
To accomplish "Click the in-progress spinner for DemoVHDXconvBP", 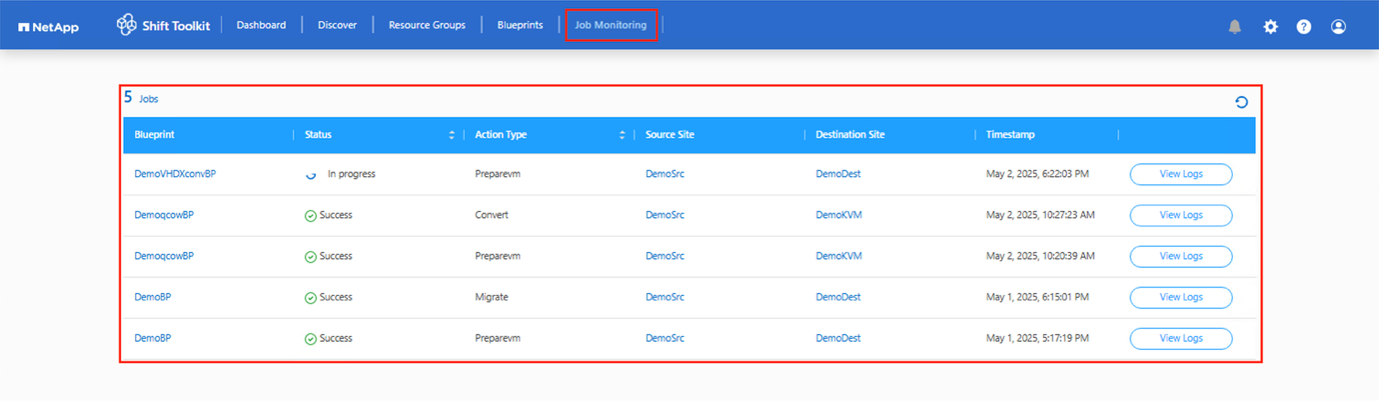I will click(311, 174).
